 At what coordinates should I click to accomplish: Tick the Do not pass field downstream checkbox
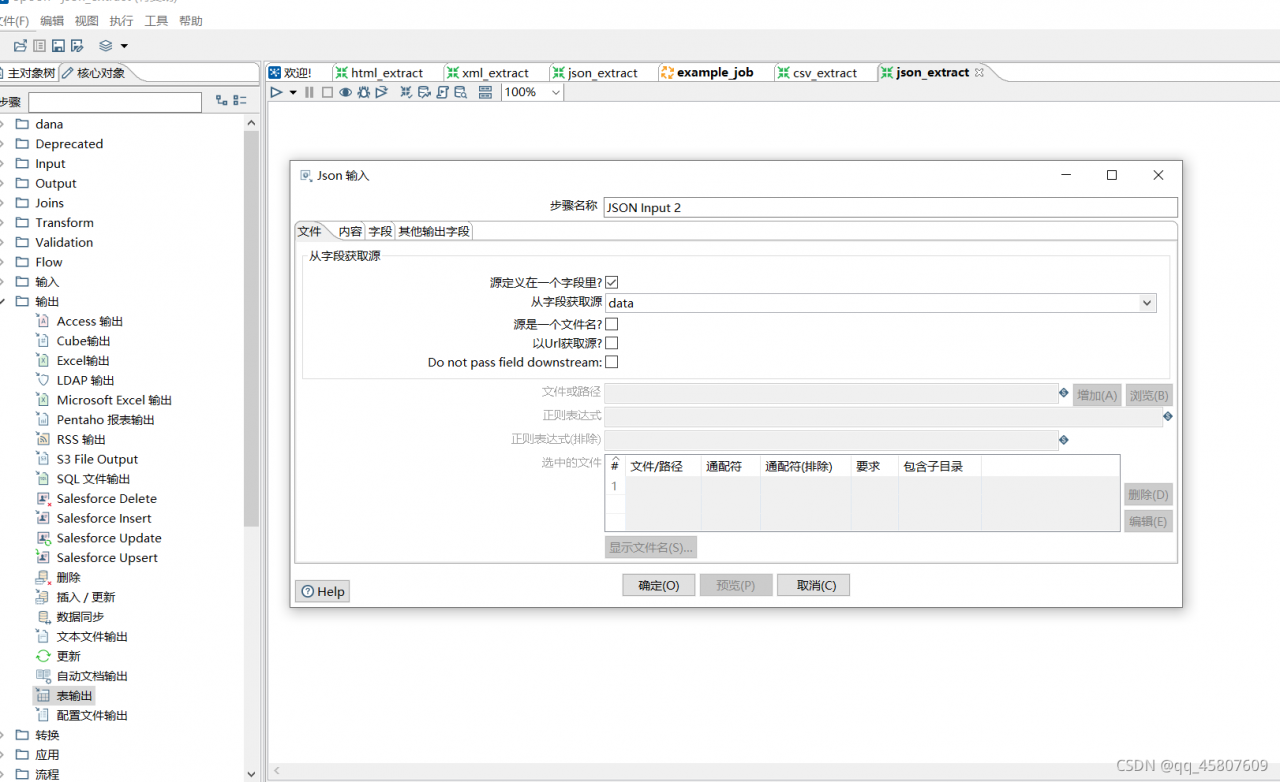[612, 362]
